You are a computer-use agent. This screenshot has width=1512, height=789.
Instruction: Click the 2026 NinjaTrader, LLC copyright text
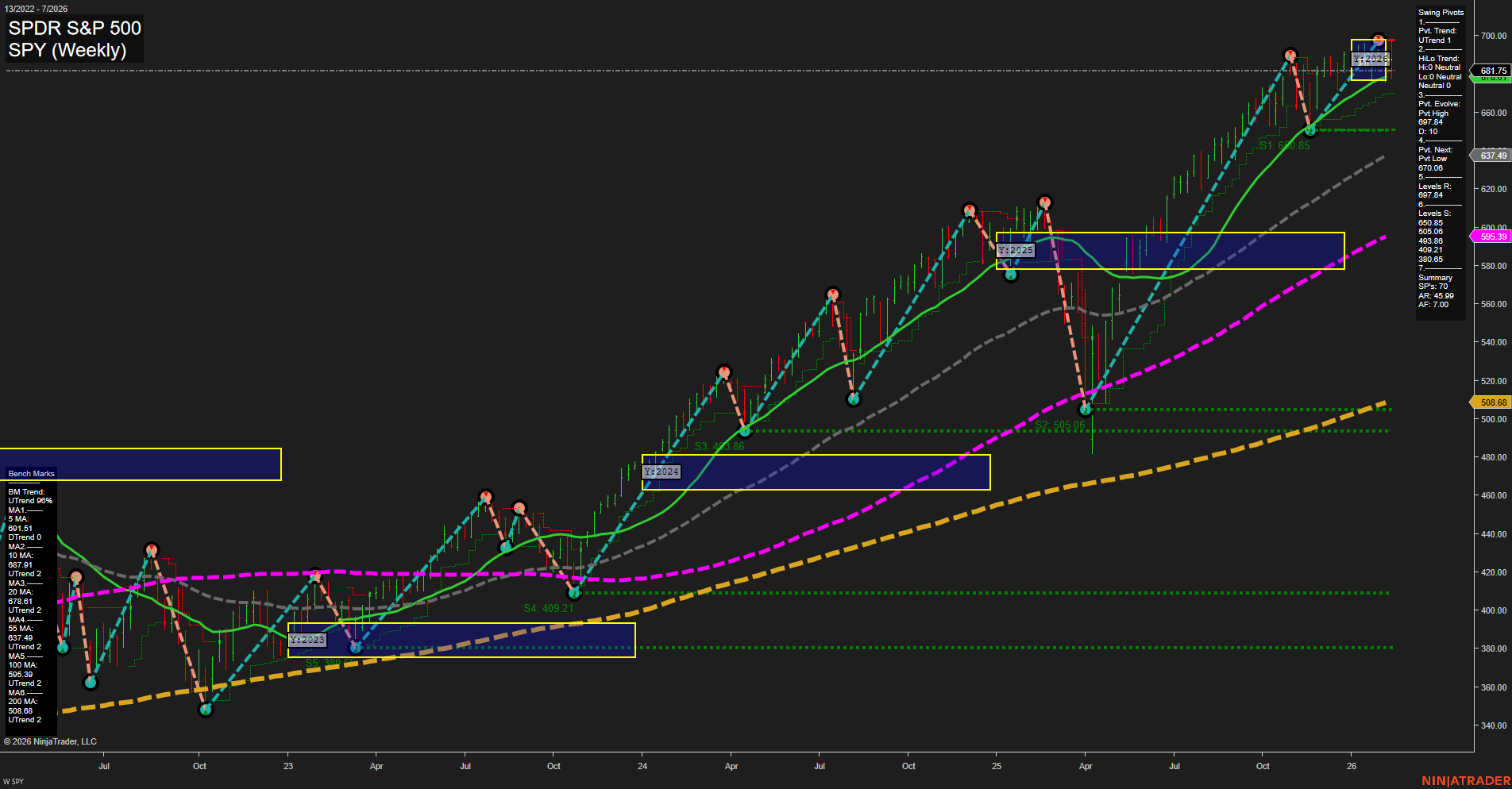[x=52, y=741]
